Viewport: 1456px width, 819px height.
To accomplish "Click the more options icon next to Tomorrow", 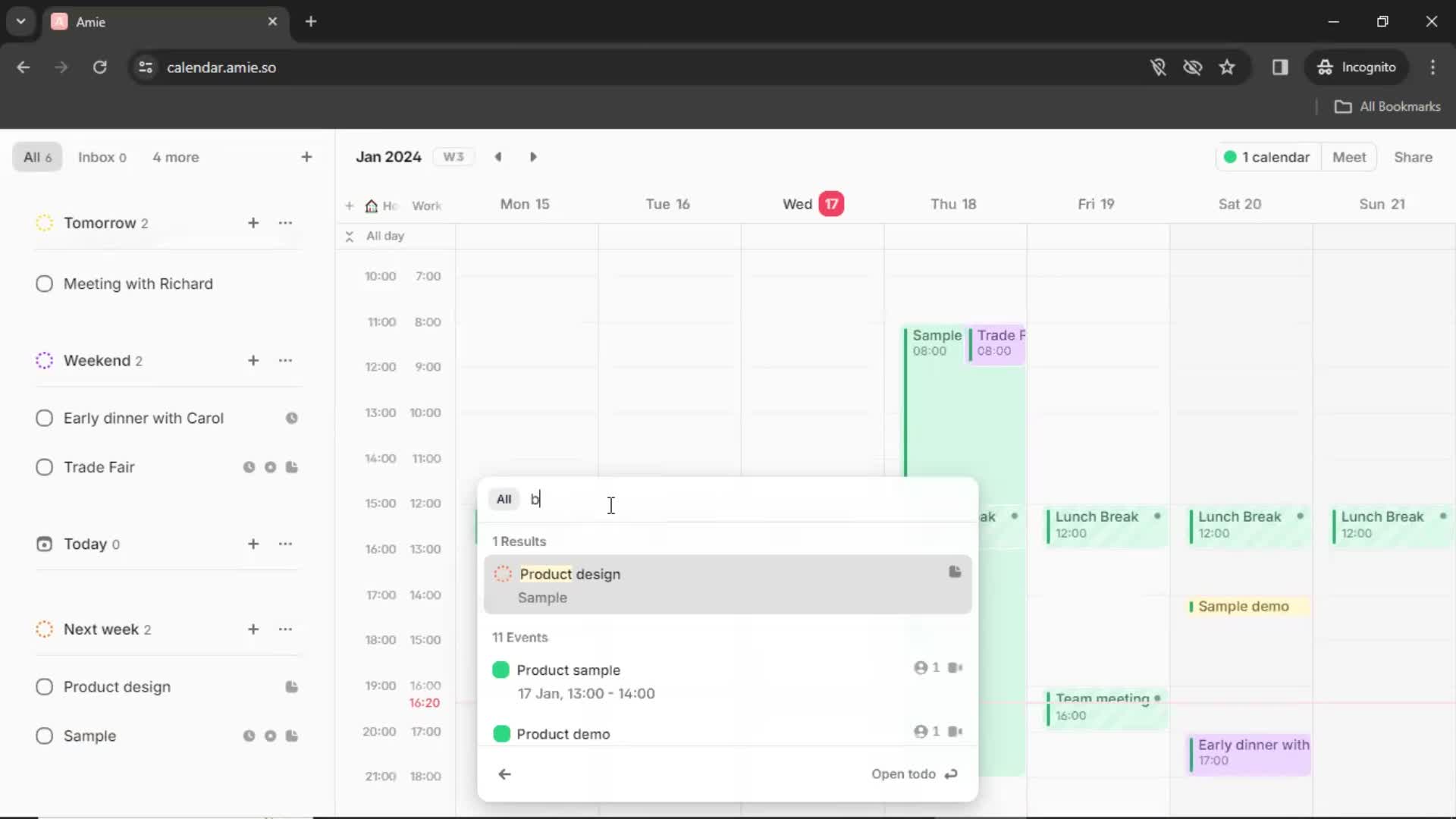I will coord(286,223).
